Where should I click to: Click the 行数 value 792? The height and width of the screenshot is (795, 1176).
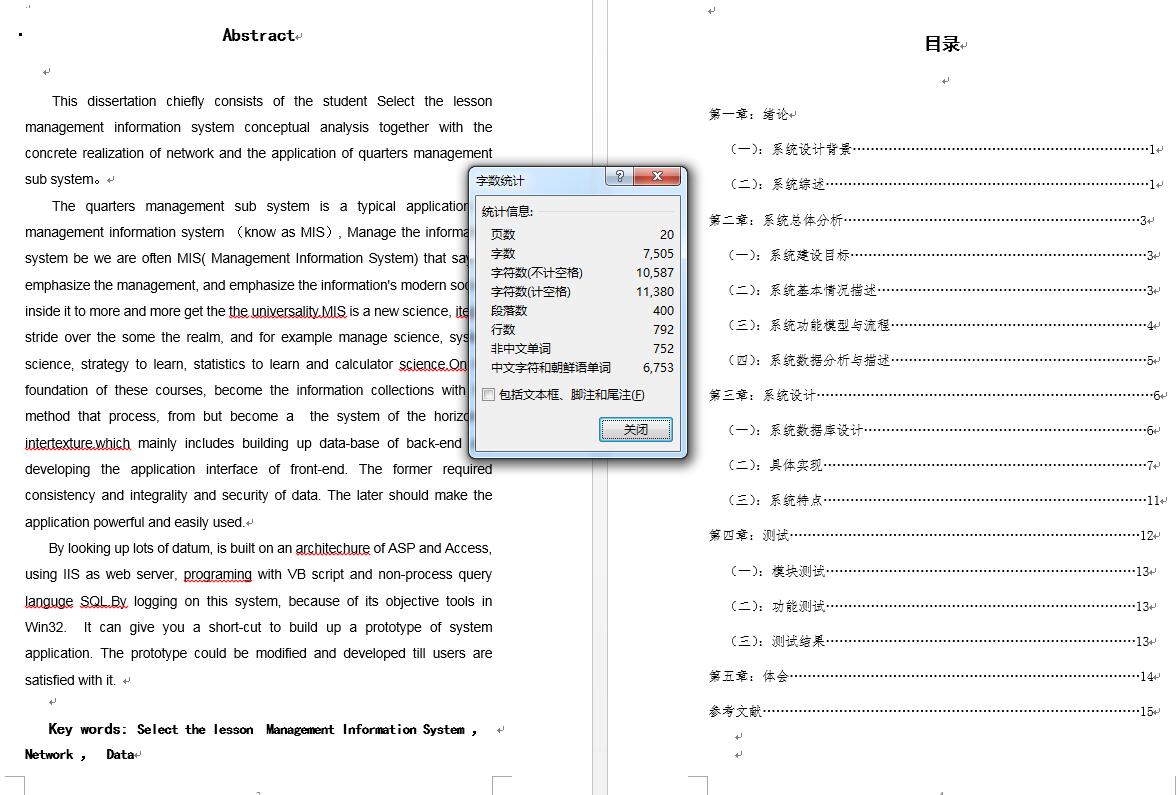click(663, 329)
